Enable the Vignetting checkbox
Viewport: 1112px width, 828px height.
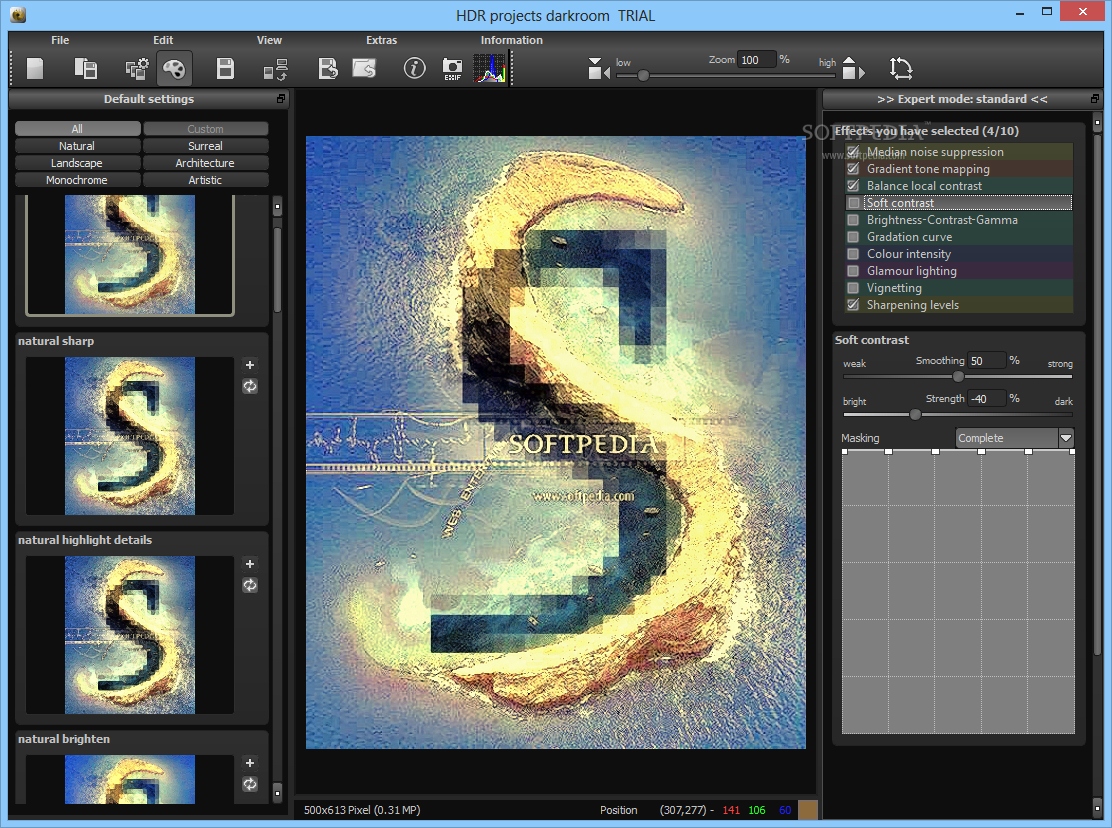click(853, 288)
